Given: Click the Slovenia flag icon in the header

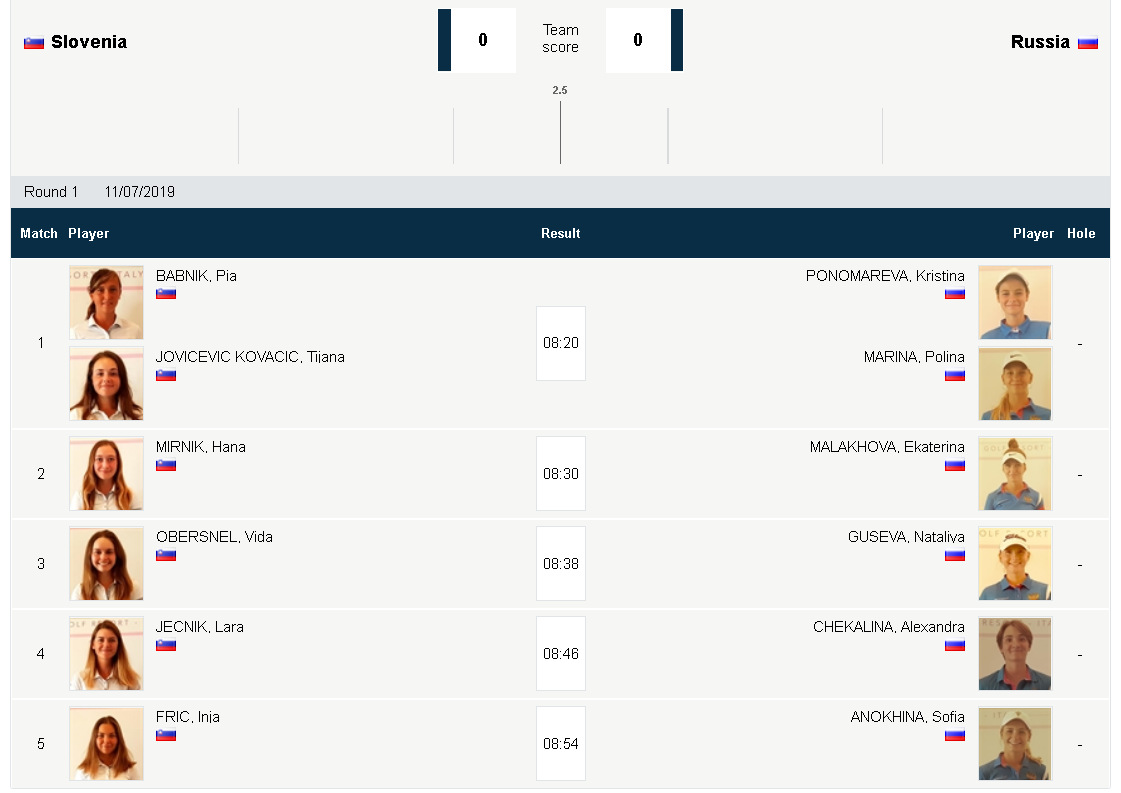Looking at the screenshot, I should (34, 43).
